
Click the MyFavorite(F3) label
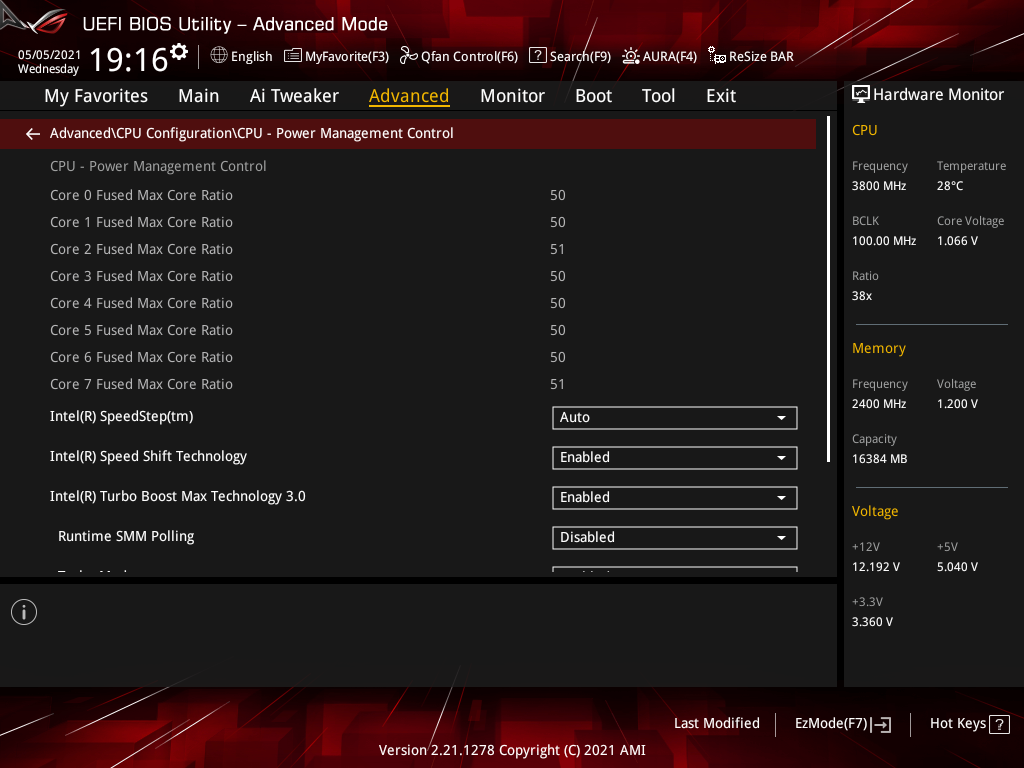pyautogui.click(x=347, y=57)
